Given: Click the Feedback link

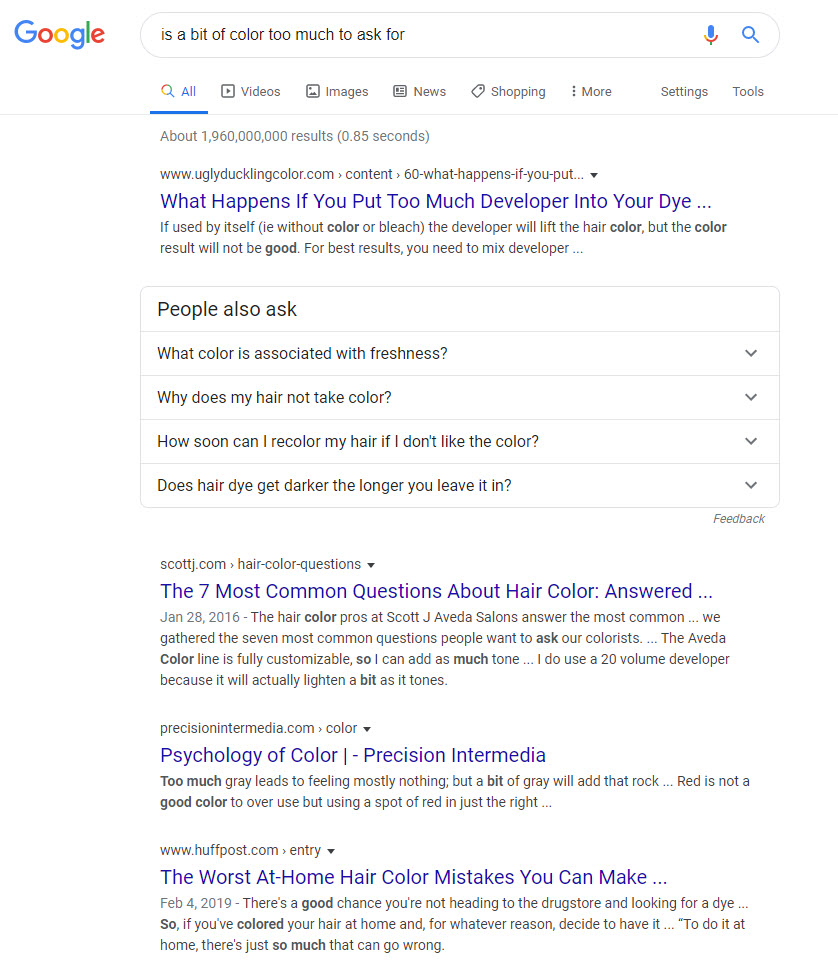Looking at the screenshot, I should coord(738,519).
